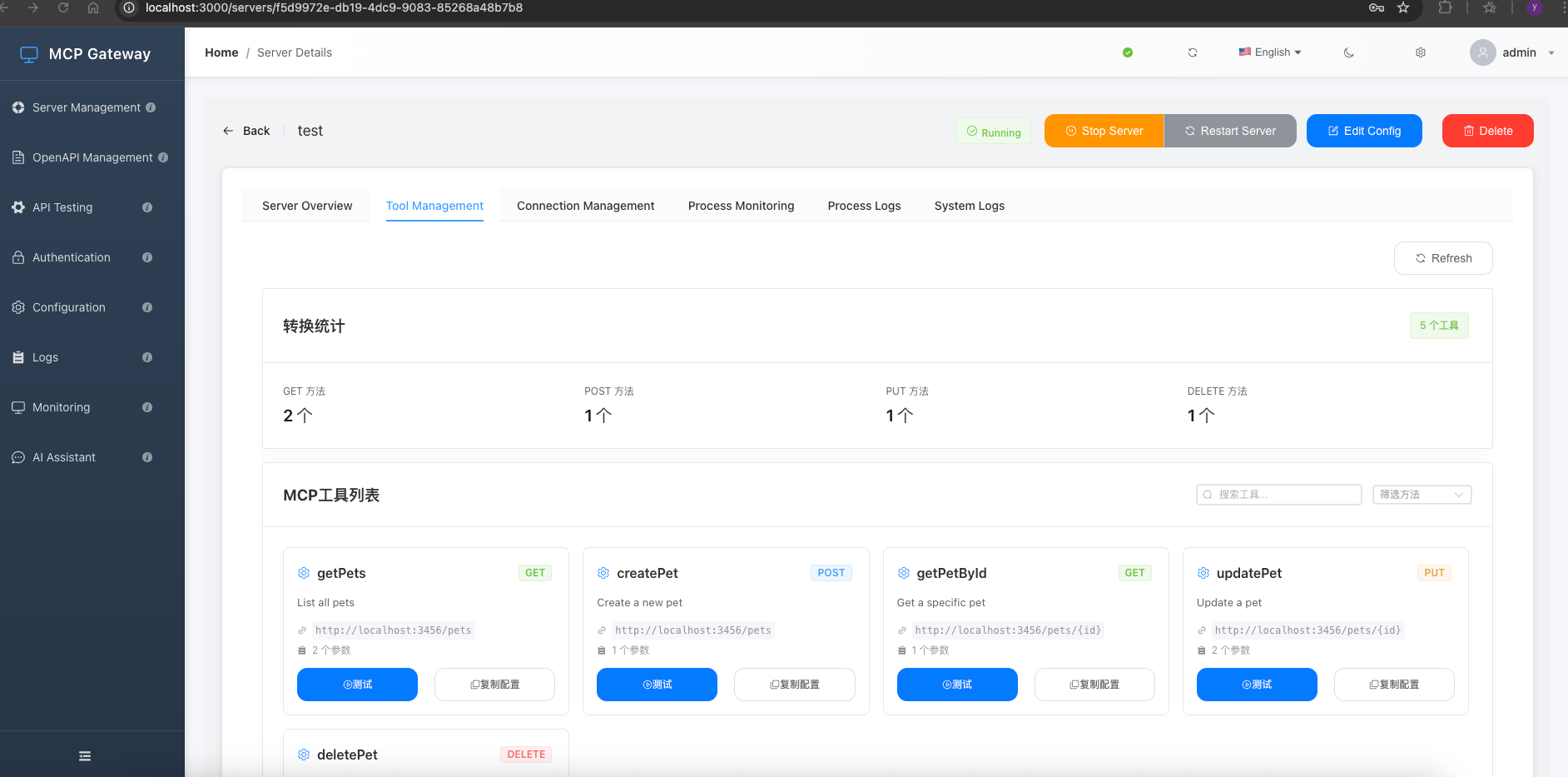
Task: Open the 筛选方法 filter dropdown
Action: (x=1422, y=495)
